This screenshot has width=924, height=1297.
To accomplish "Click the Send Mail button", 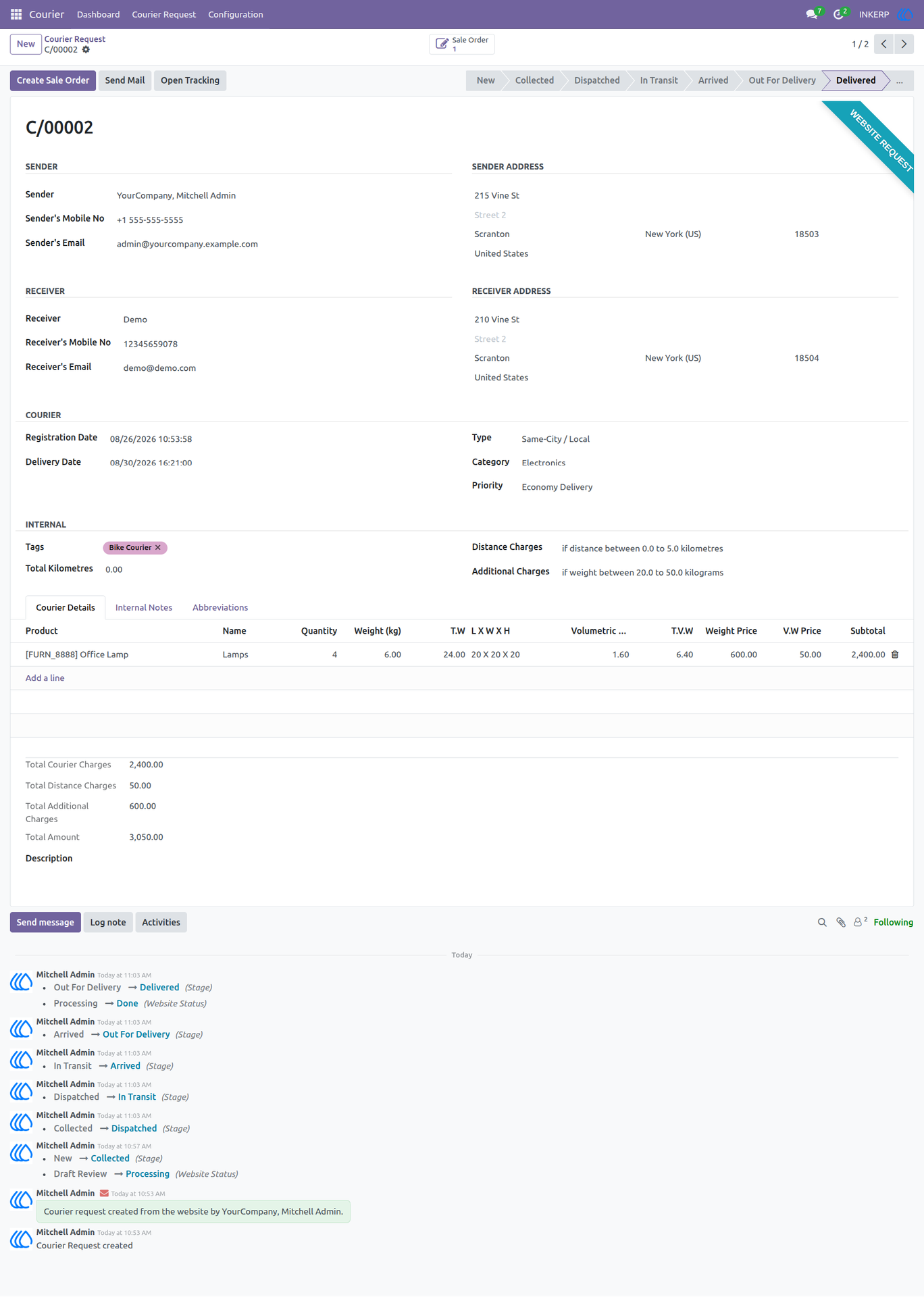I will coord(125,80).
